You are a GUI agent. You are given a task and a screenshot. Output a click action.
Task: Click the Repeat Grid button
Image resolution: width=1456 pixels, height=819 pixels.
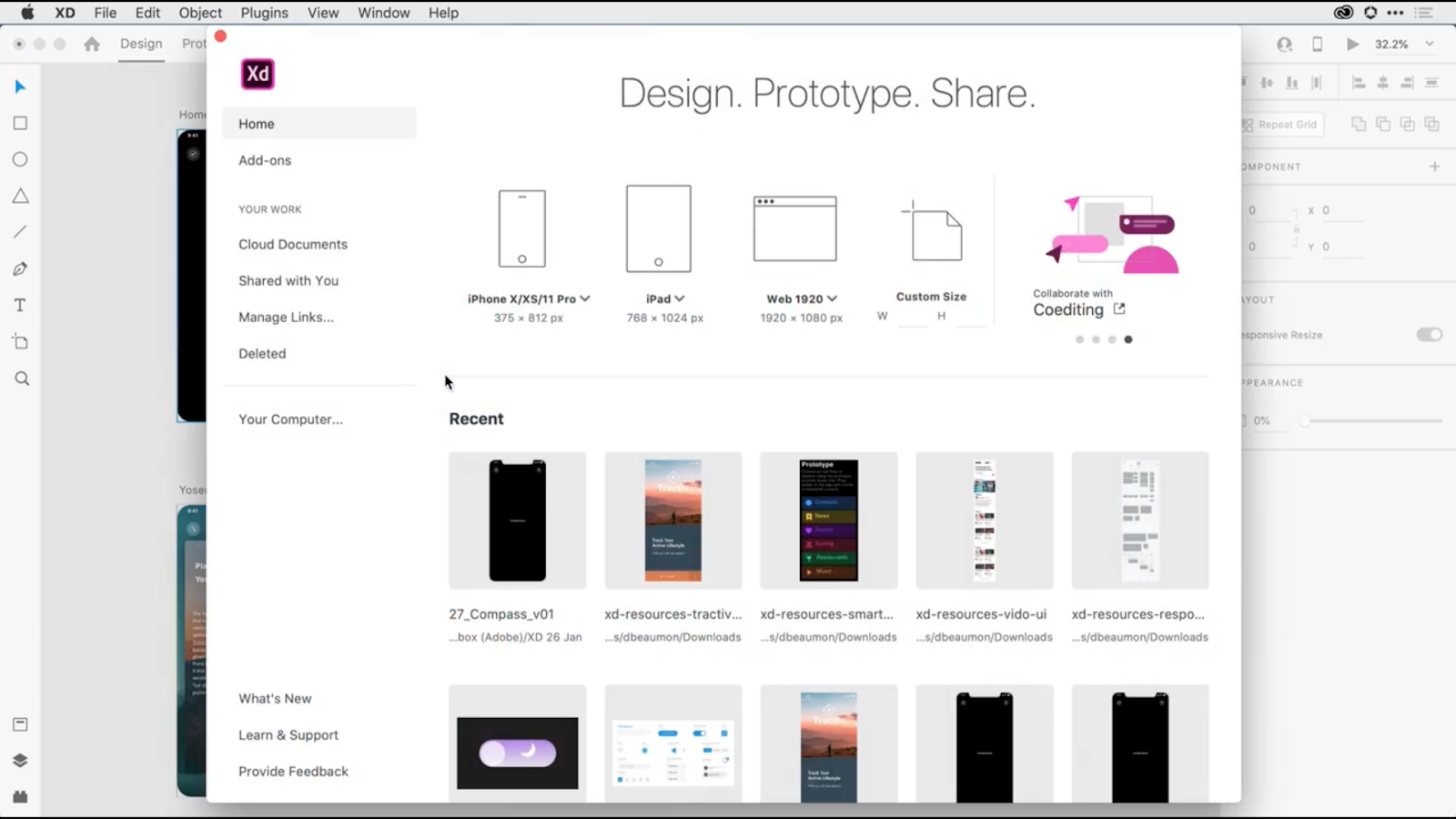click(1282, 125)
